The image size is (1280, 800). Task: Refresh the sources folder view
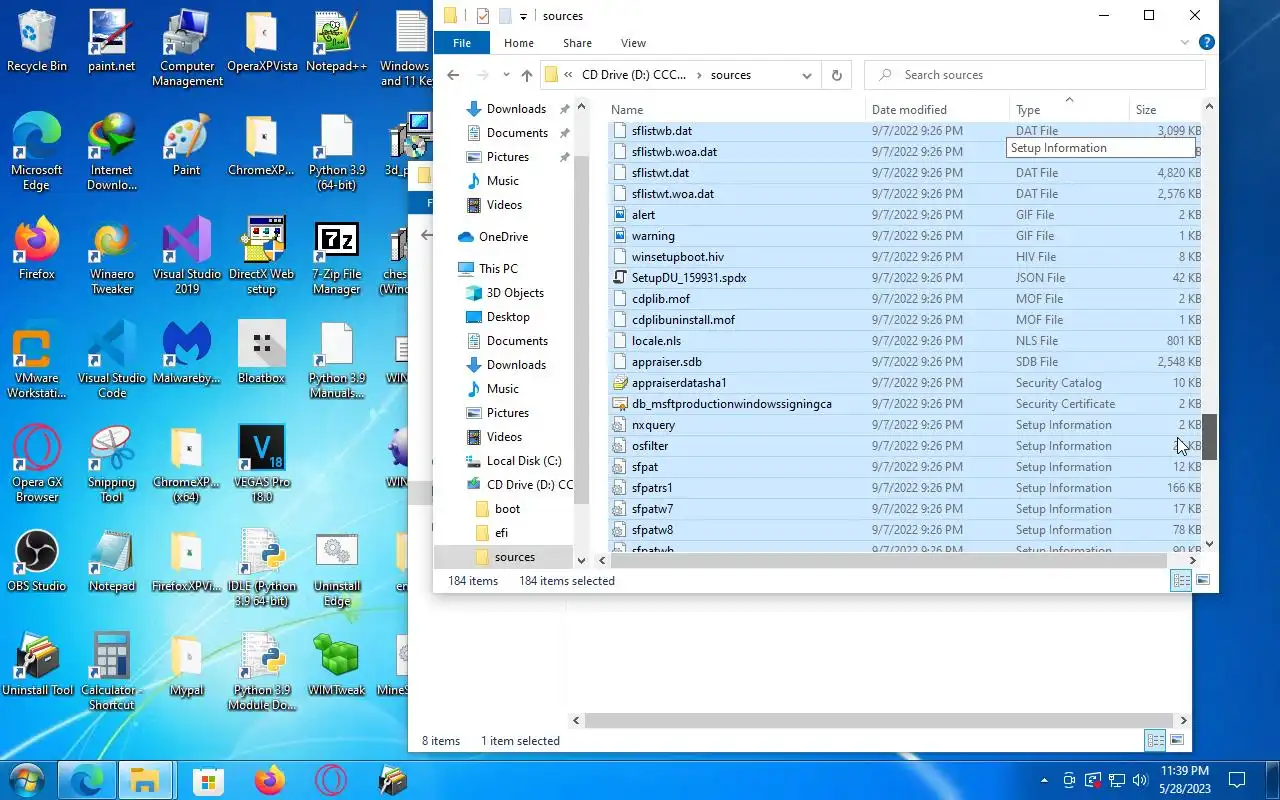[x=836, y=75]
